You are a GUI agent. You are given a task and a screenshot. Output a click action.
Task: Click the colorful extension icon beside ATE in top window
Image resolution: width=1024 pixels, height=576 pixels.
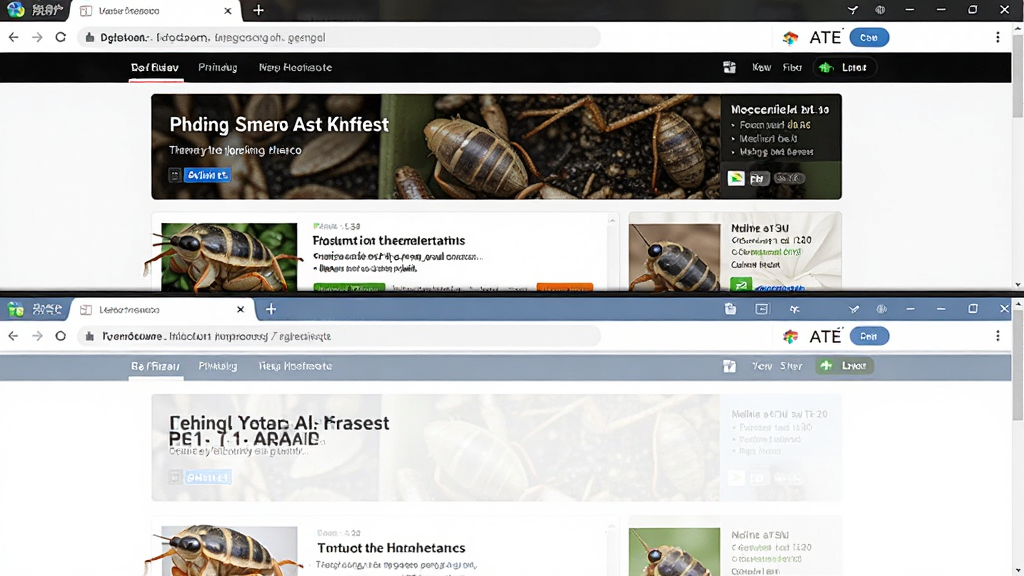point(790,38)
